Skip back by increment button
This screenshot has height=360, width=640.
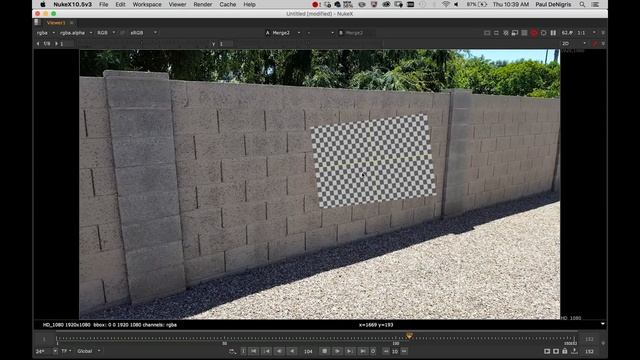pos(386,351)
